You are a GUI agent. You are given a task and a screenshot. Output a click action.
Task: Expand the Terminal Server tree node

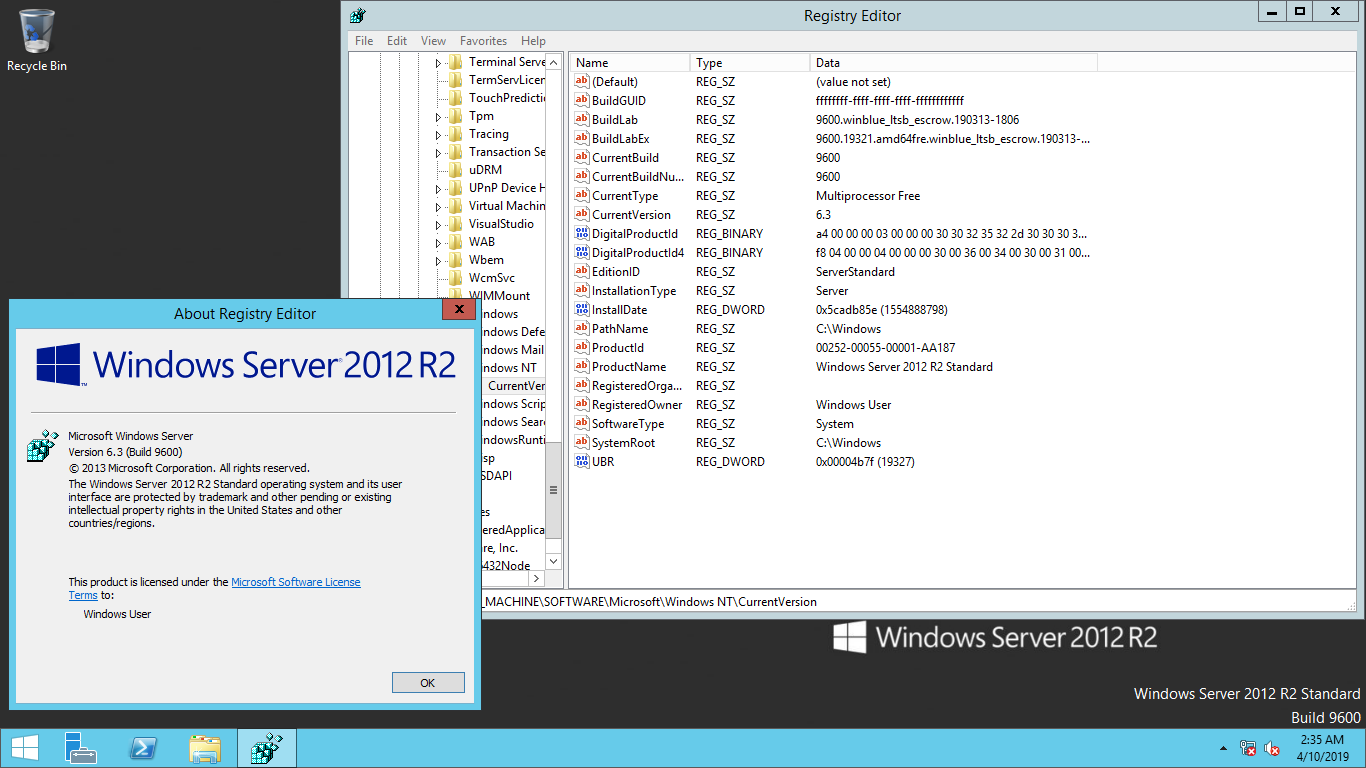pyautogui.click(x=438, y=63)
